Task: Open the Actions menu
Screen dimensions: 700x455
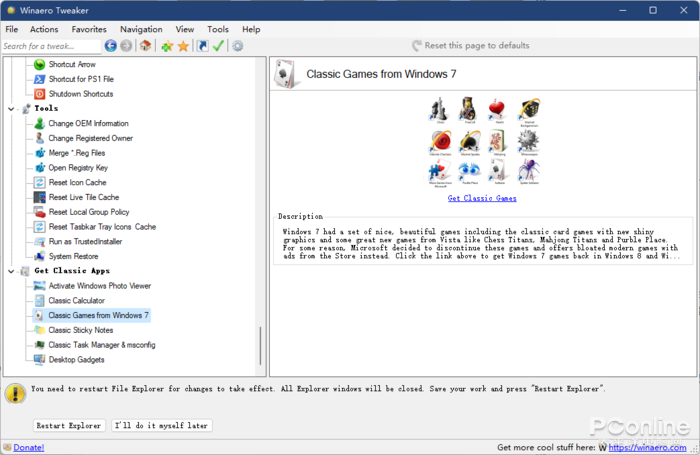Action: pyautogui.click(x=44, y=30)
